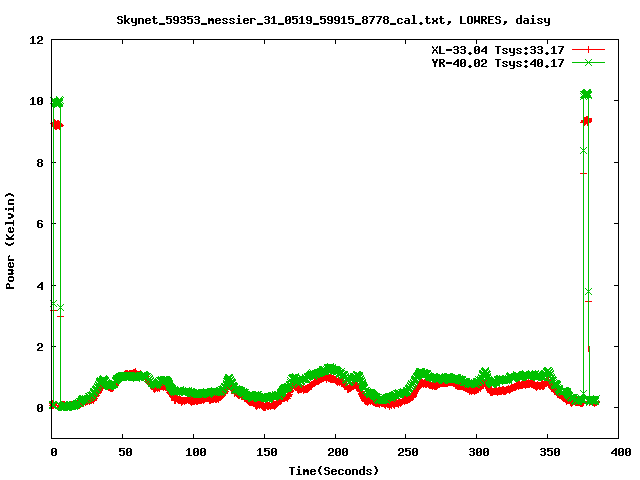Click the x-axis tick label 150
640x480 pixels.
[267, 452]
